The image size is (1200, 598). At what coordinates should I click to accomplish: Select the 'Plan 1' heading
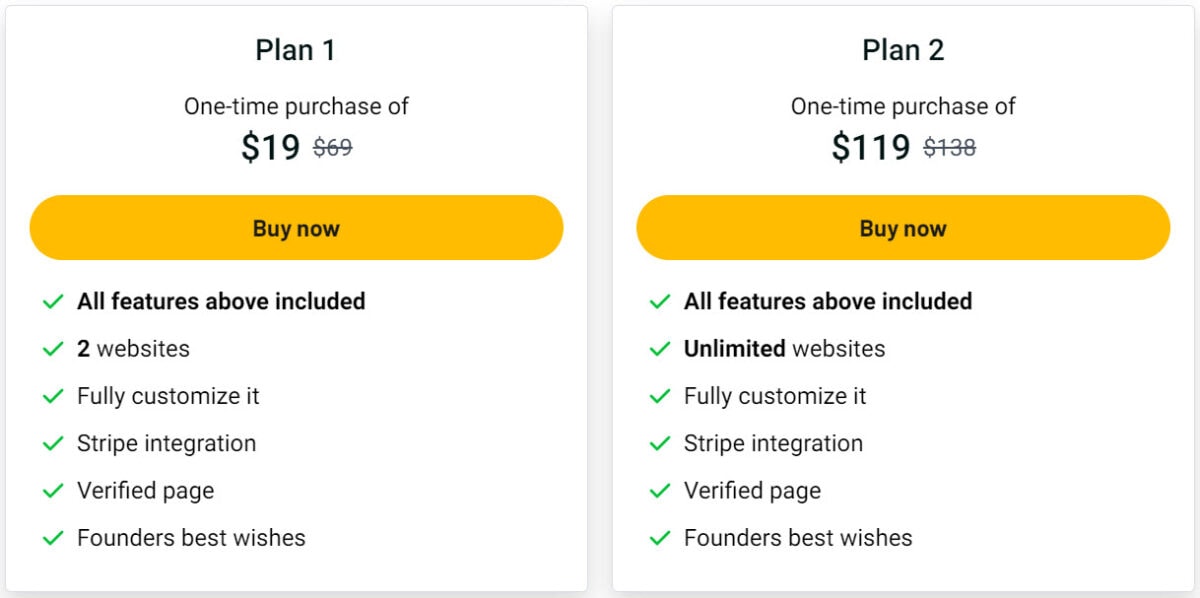[296, 49]
